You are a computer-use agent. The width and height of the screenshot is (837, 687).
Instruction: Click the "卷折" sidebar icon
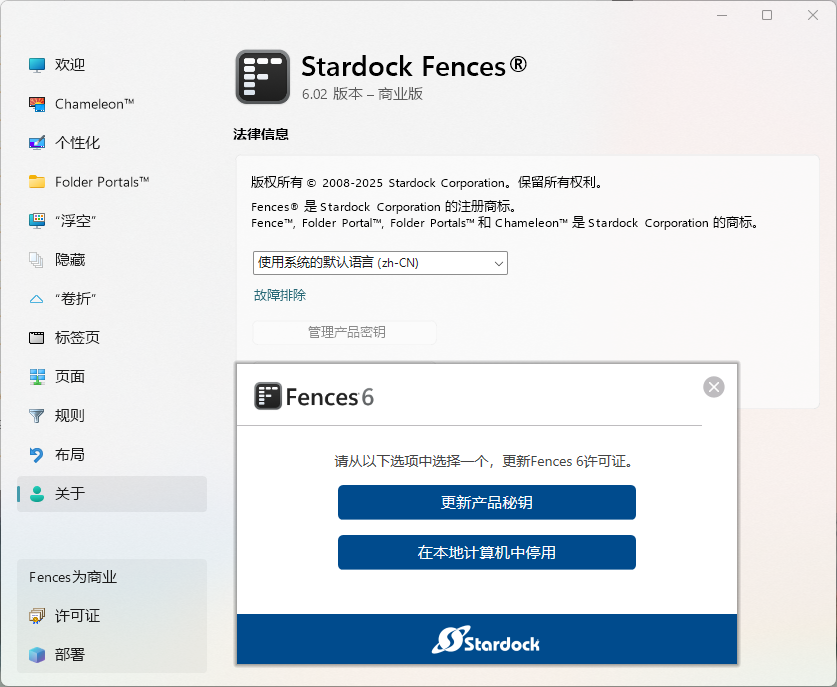click(37, 299)
